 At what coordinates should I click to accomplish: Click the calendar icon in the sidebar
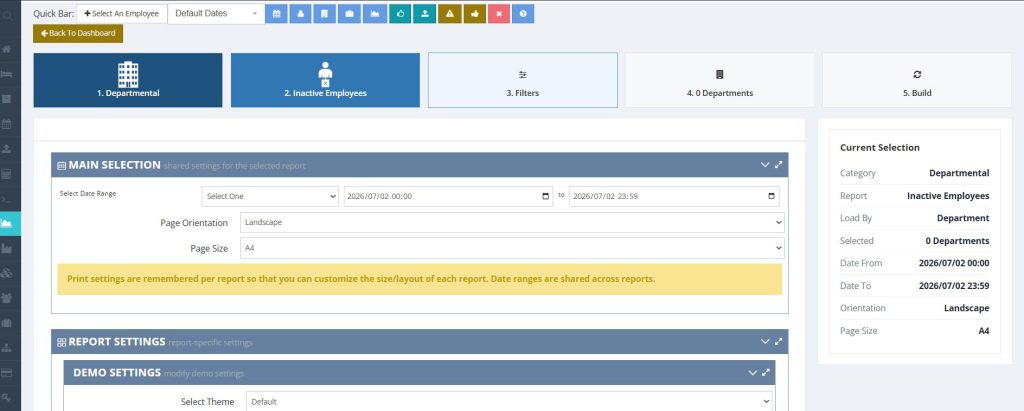click(7, 123)
